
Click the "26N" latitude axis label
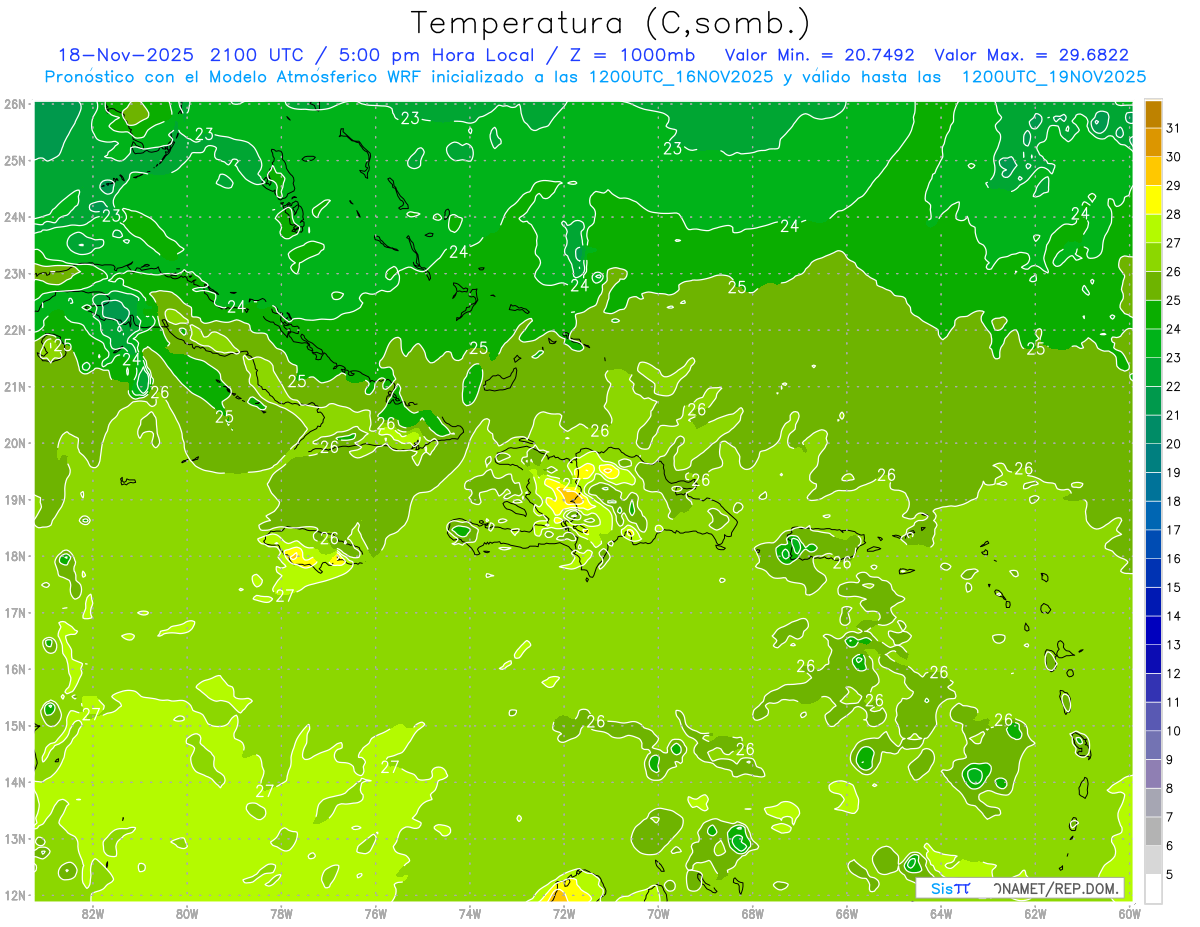15,104
